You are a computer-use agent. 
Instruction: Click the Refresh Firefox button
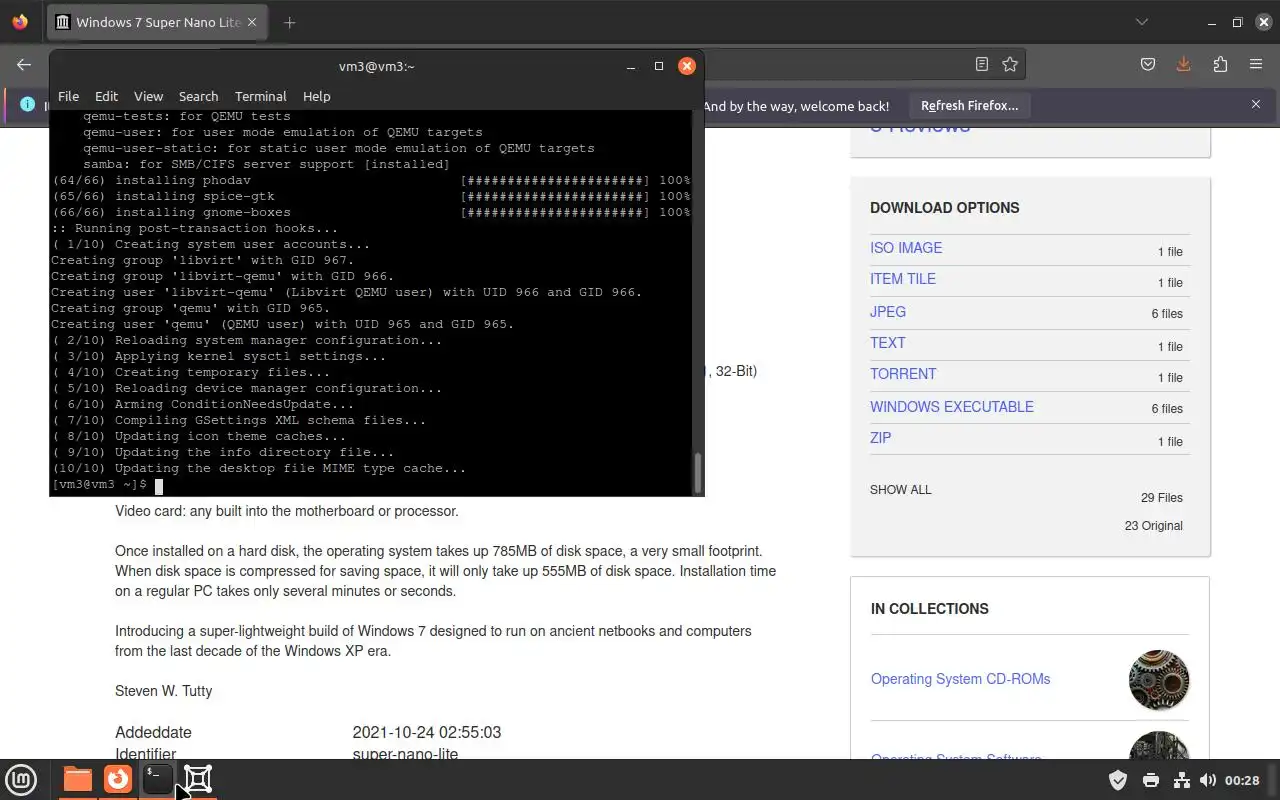969,105
